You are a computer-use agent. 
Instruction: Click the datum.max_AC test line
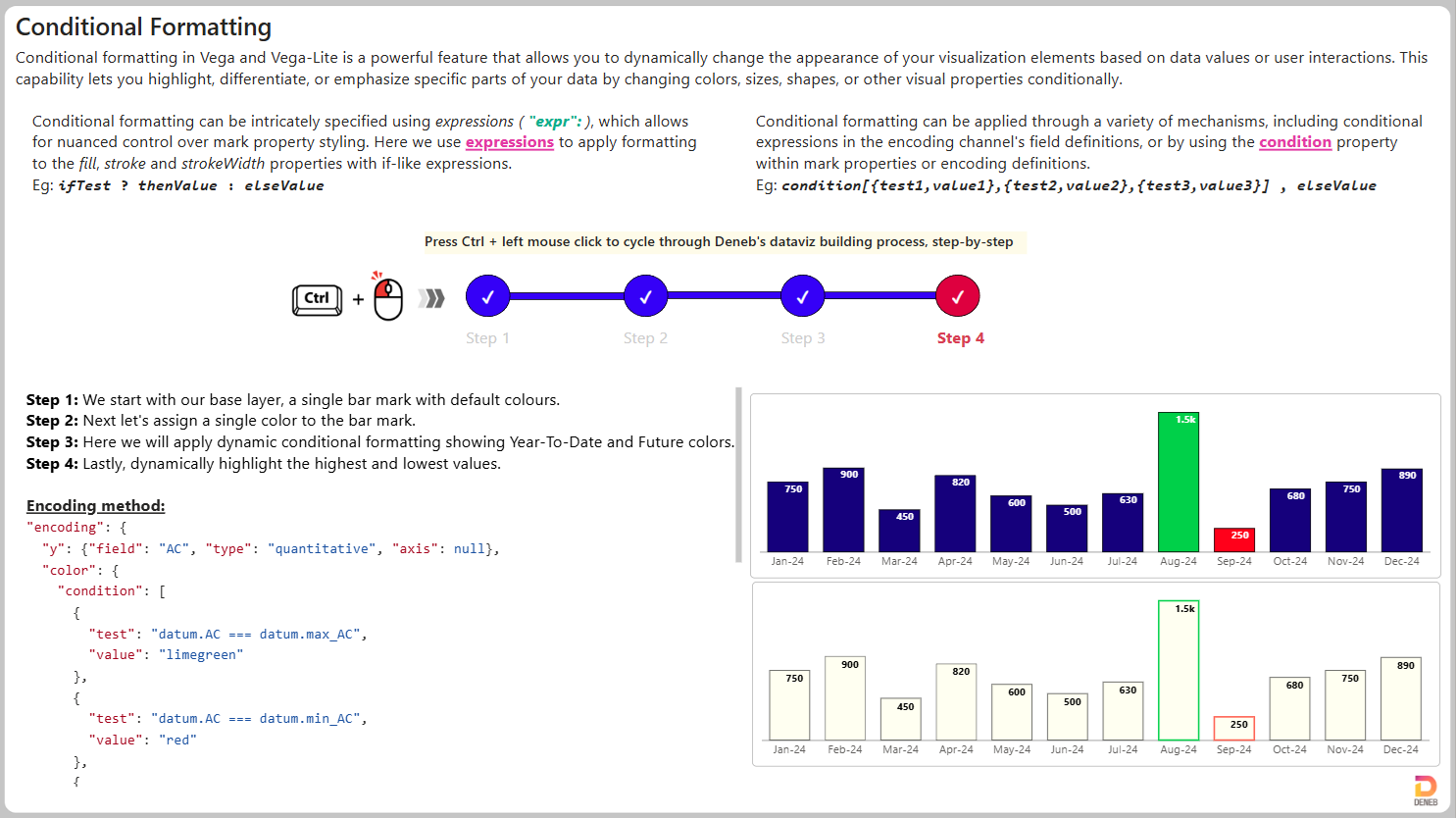pos(228,635)
